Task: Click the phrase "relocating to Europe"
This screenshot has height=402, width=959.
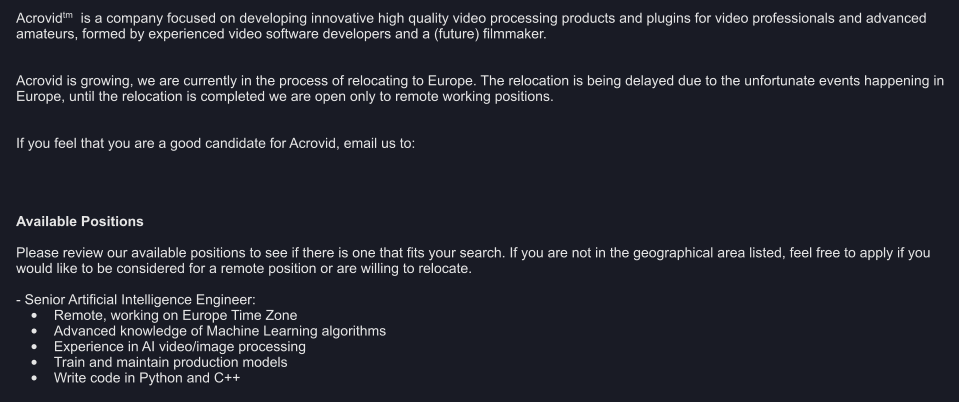Action: click(x=410, y=81)
